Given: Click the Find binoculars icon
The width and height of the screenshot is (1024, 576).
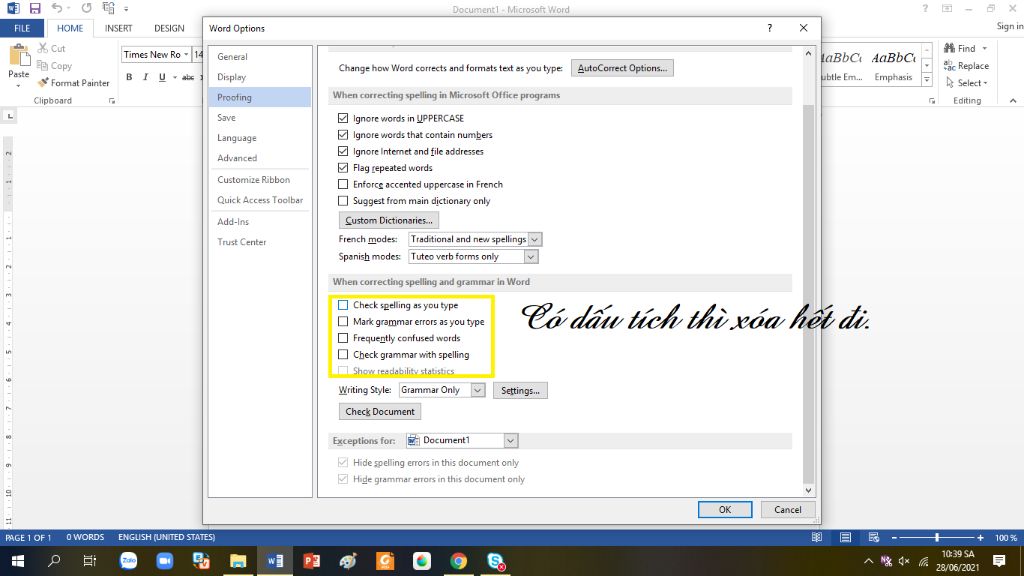Looking at the screenshot, I should coord(950,48).
